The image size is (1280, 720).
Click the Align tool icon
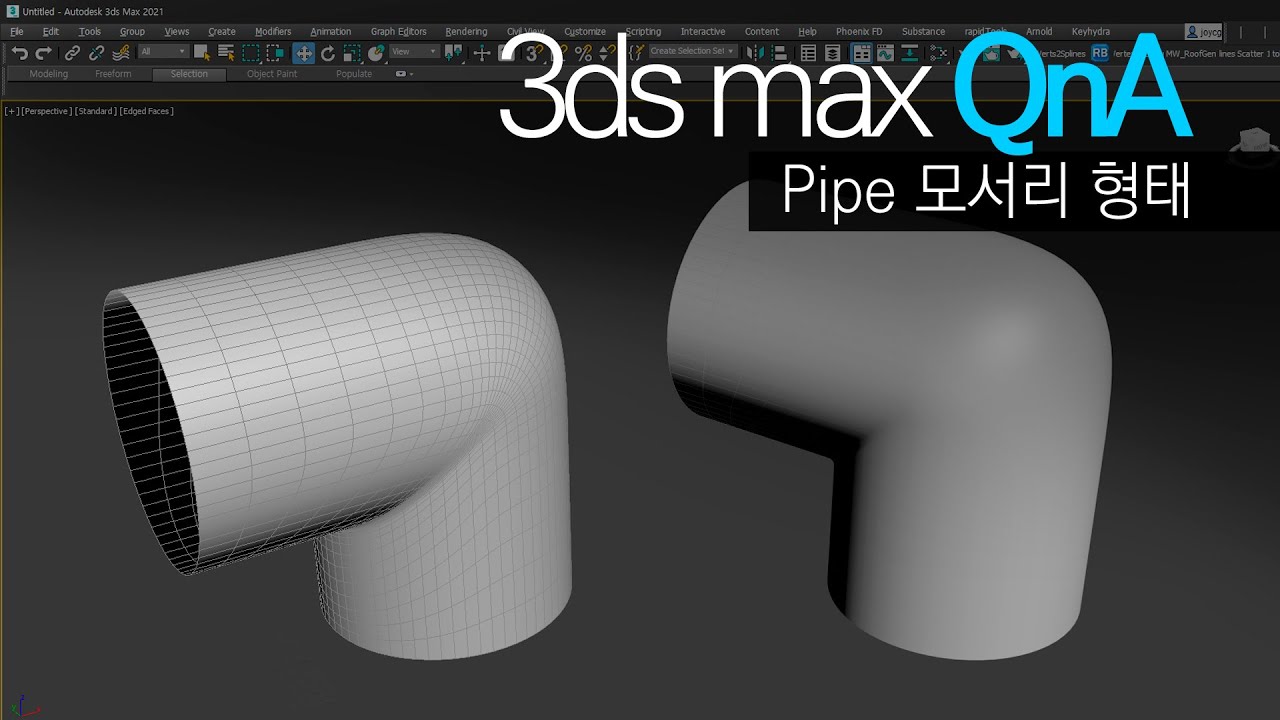[x=780, y=53]
